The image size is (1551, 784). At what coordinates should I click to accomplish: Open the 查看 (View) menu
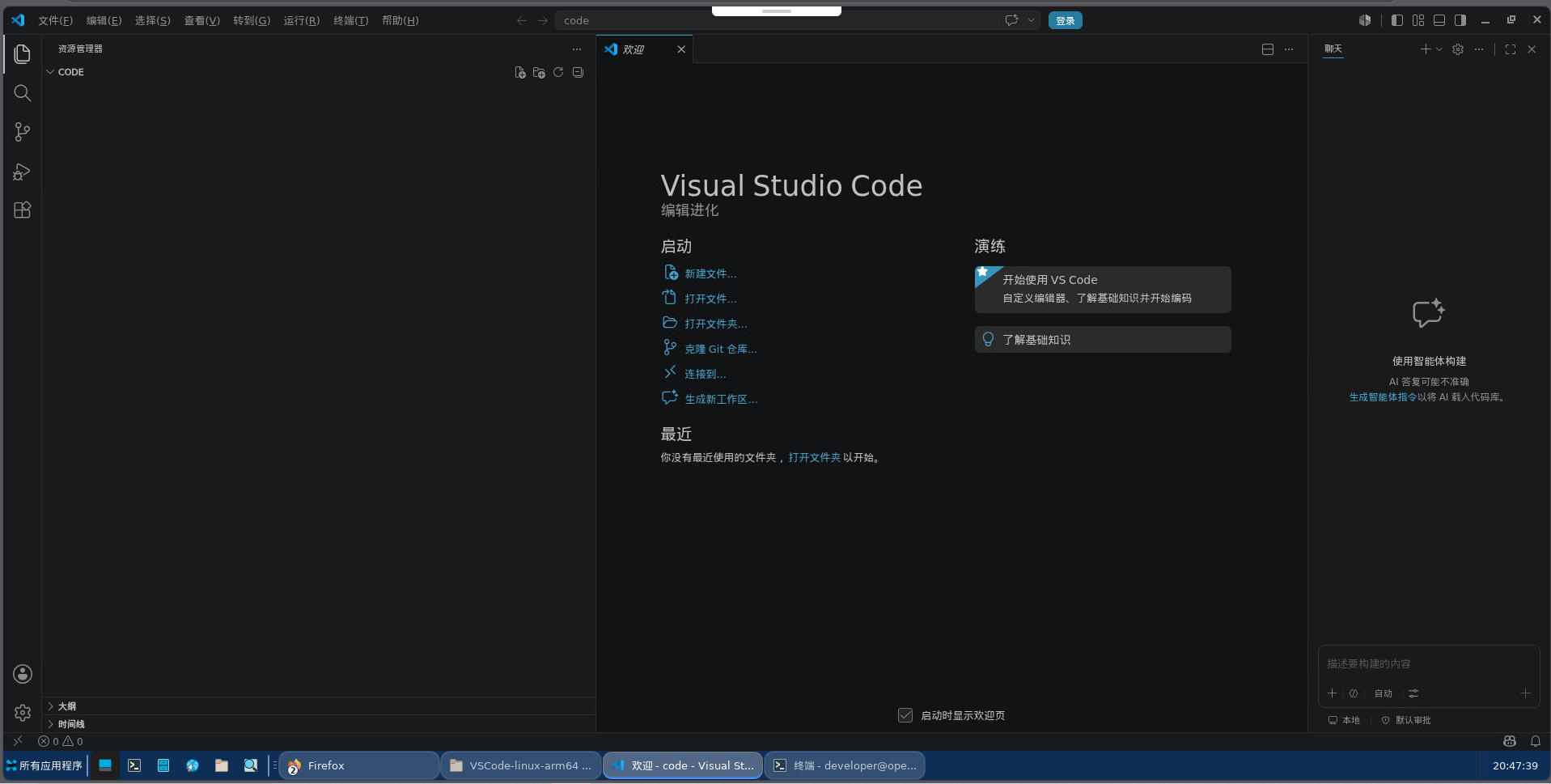point(201,21)
